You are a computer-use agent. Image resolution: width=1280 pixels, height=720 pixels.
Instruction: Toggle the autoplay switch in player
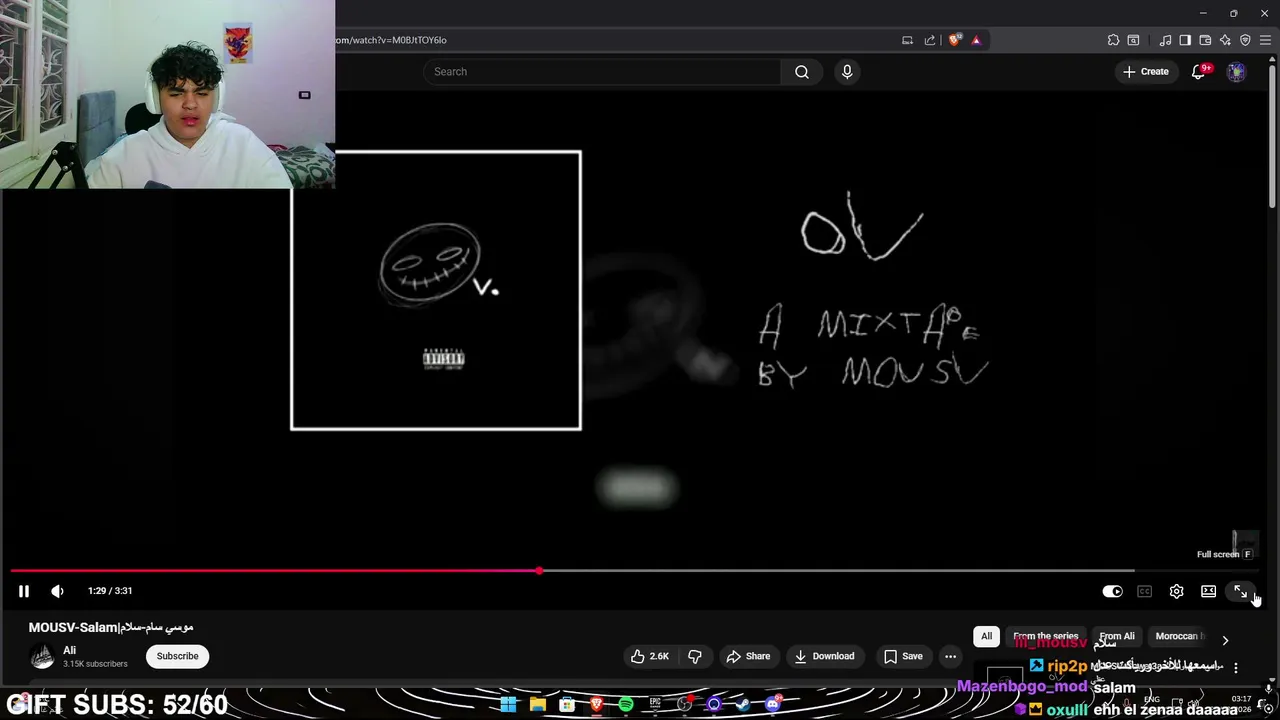[x=1112, y=591]
